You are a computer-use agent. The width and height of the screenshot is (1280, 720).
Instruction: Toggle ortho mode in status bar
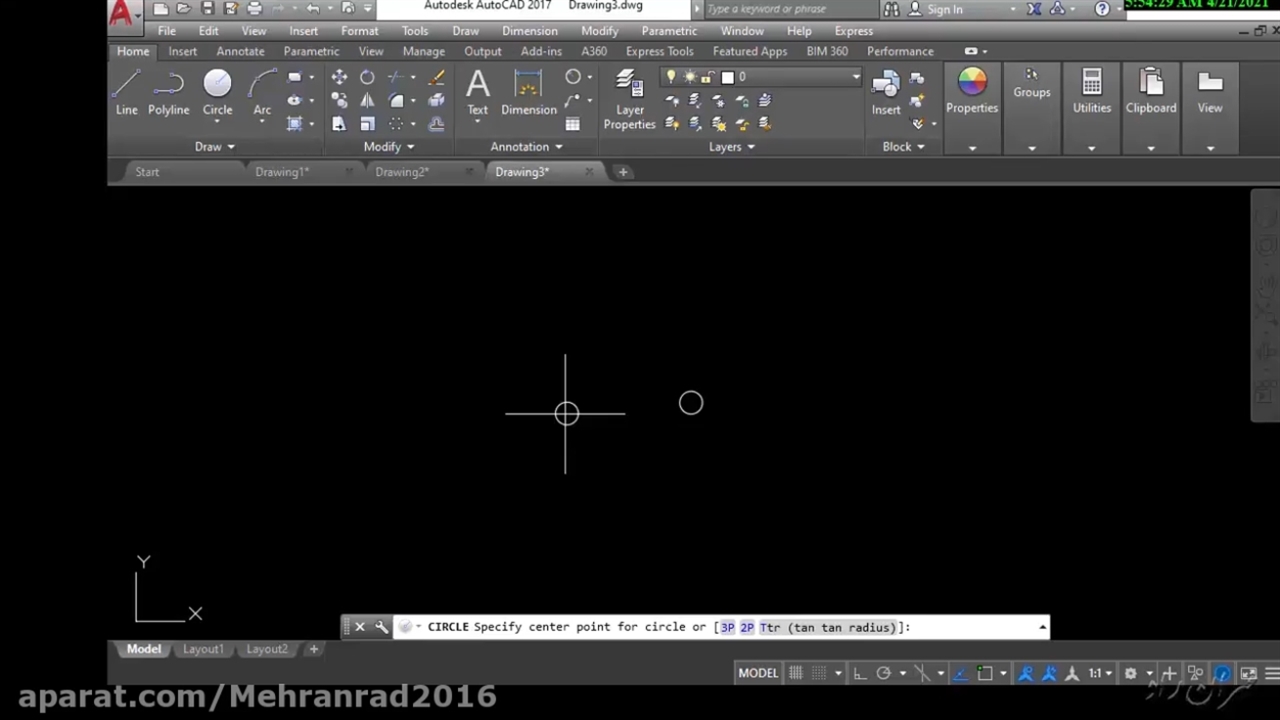(859, 673)
